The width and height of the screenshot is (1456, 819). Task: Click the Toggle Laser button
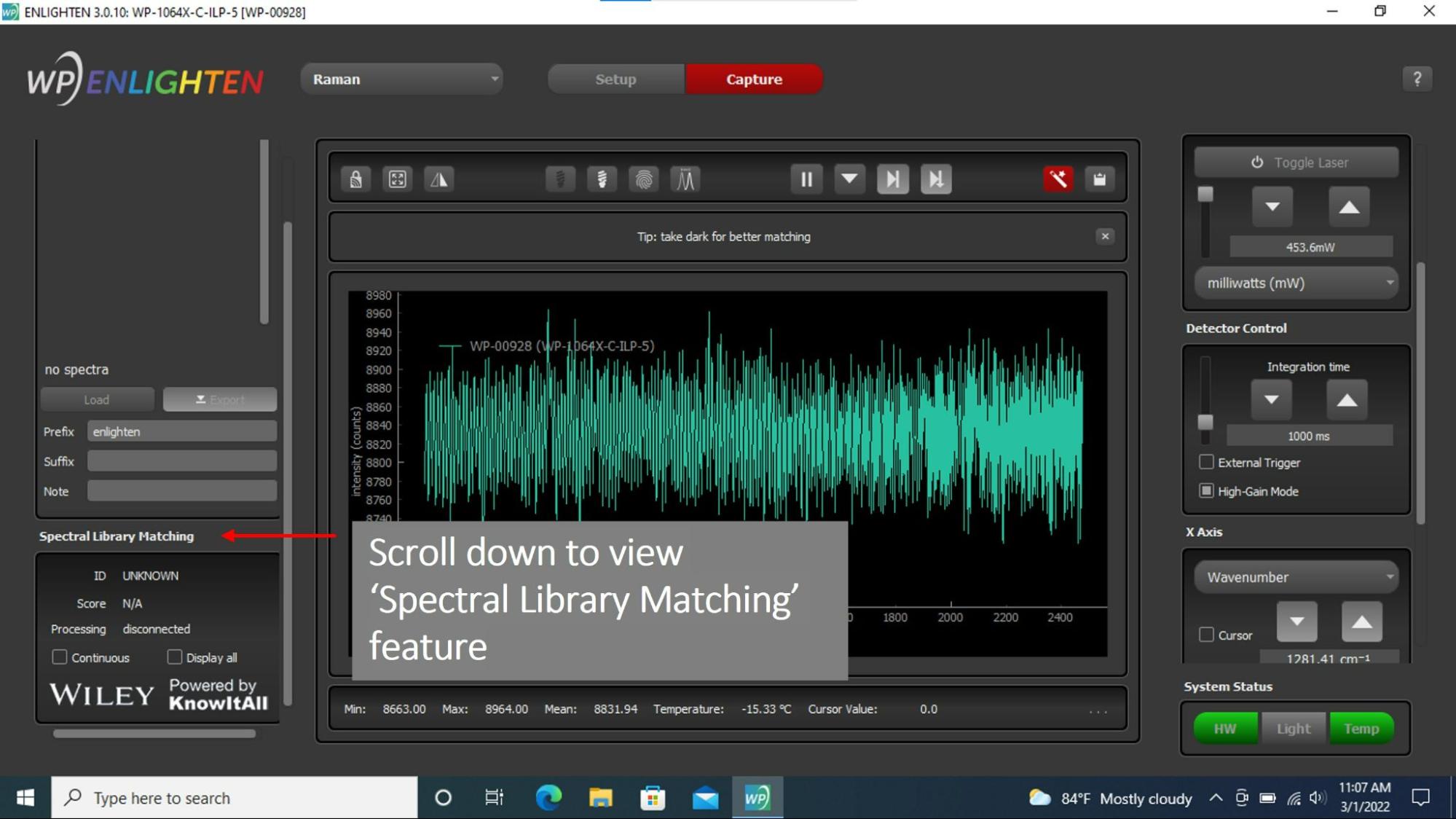coord(1296,162)
